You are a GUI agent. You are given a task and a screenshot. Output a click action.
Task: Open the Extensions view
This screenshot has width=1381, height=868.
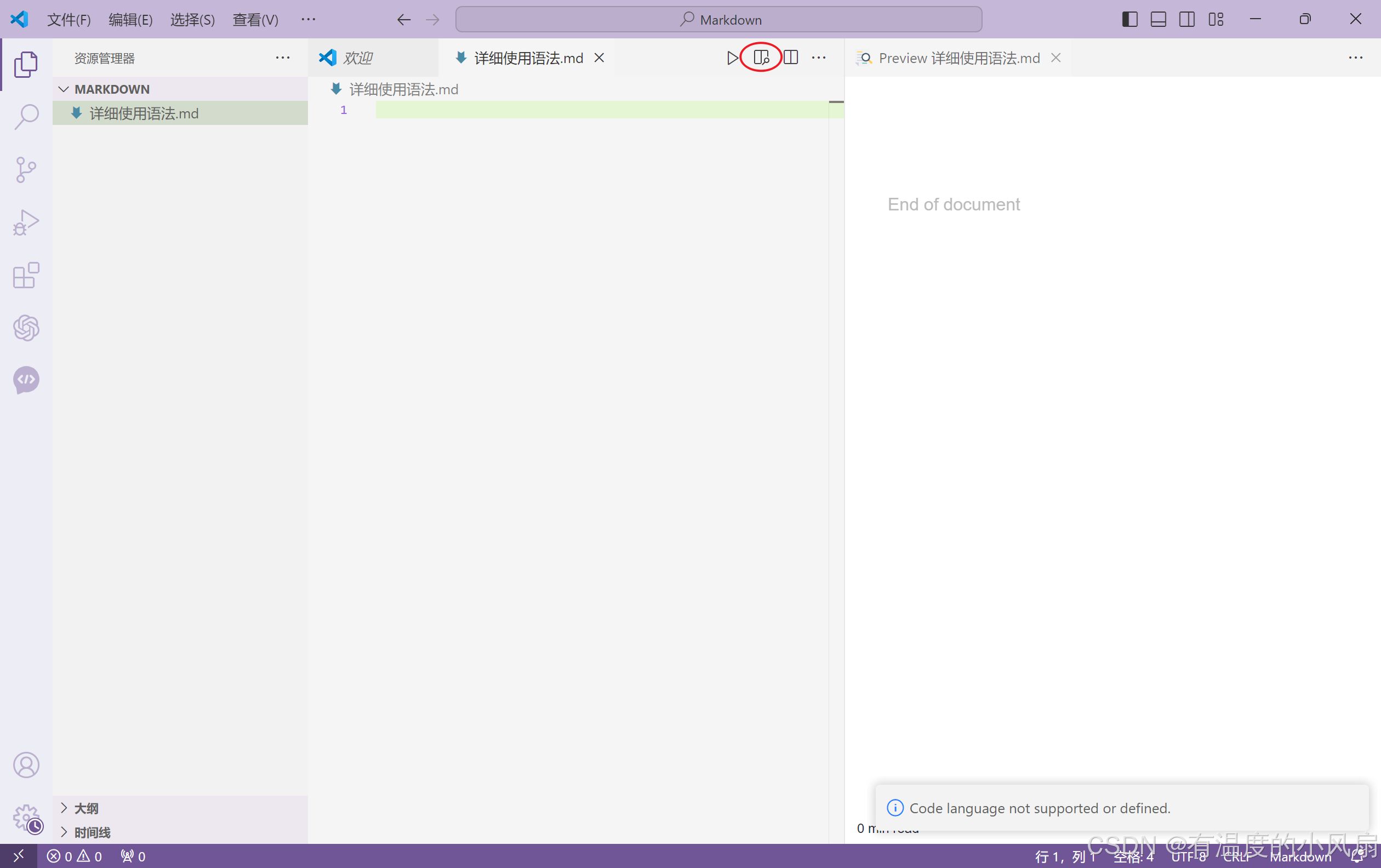tap(26, 276)
